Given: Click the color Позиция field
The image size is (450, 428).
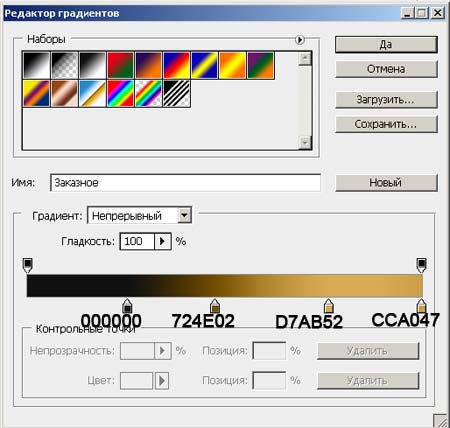Looking at the screenshot, I should [x=269, y=380].
